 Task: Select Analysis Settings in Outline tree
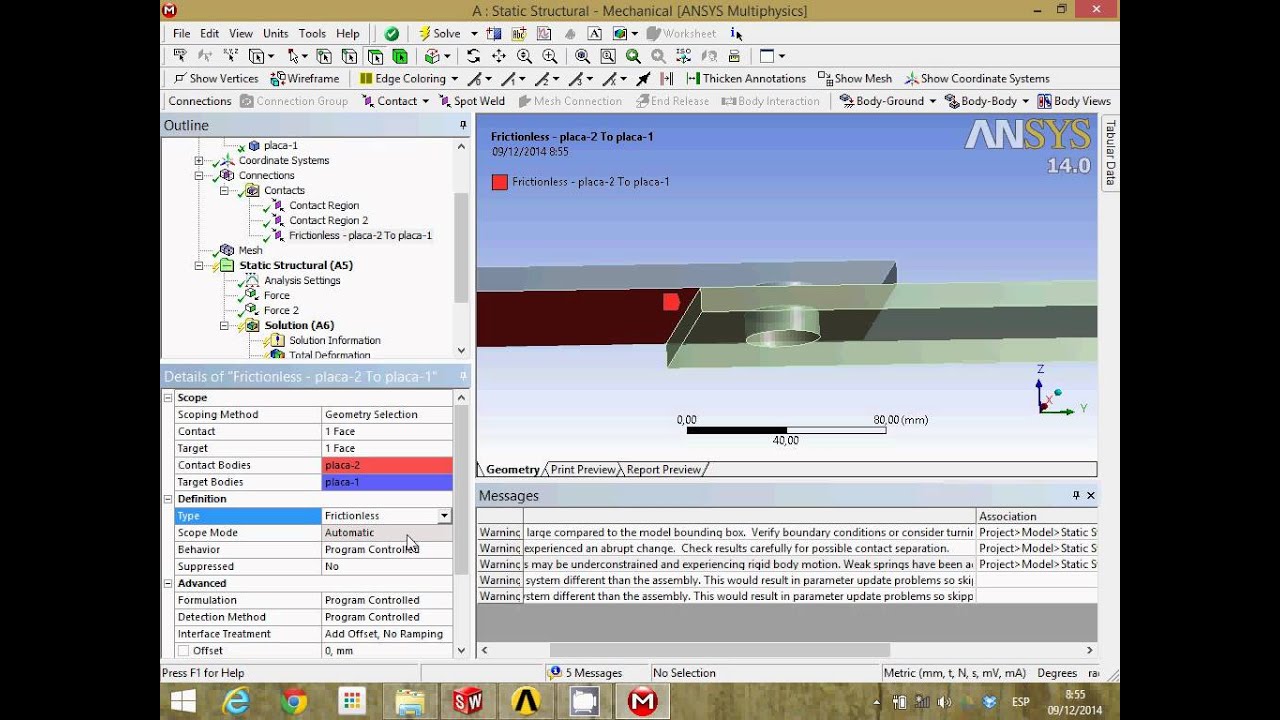click(302, 281)
